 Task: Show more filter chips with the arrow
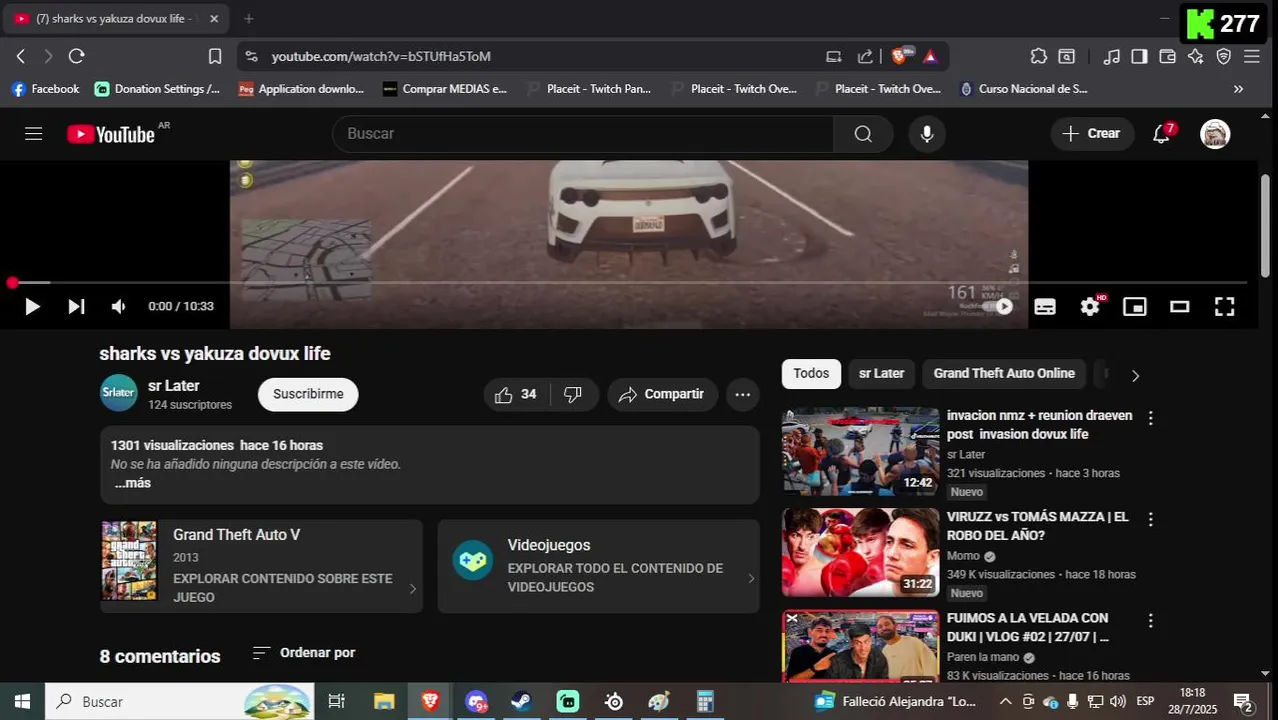point(1135,376)
